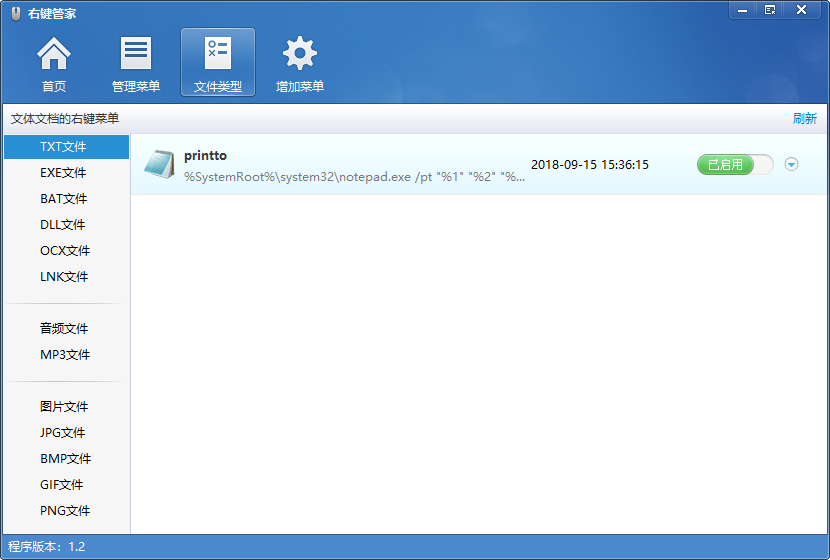Minimize the 右键管家 window
The image size is (830, 560).
coord(740,9)
